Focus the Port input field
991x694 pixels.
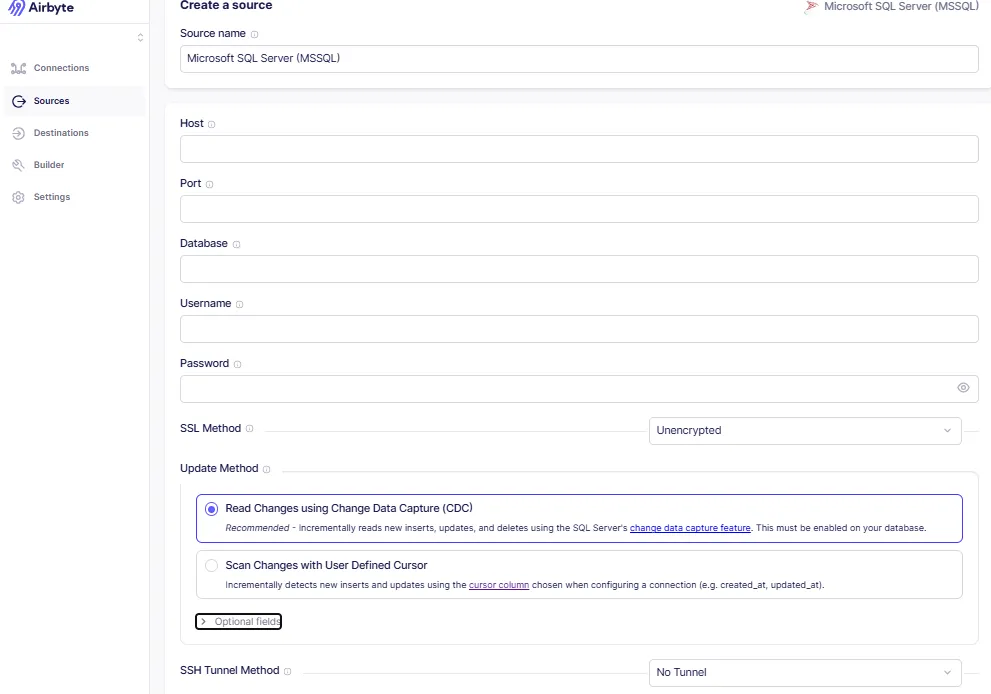tap(579, 209)
